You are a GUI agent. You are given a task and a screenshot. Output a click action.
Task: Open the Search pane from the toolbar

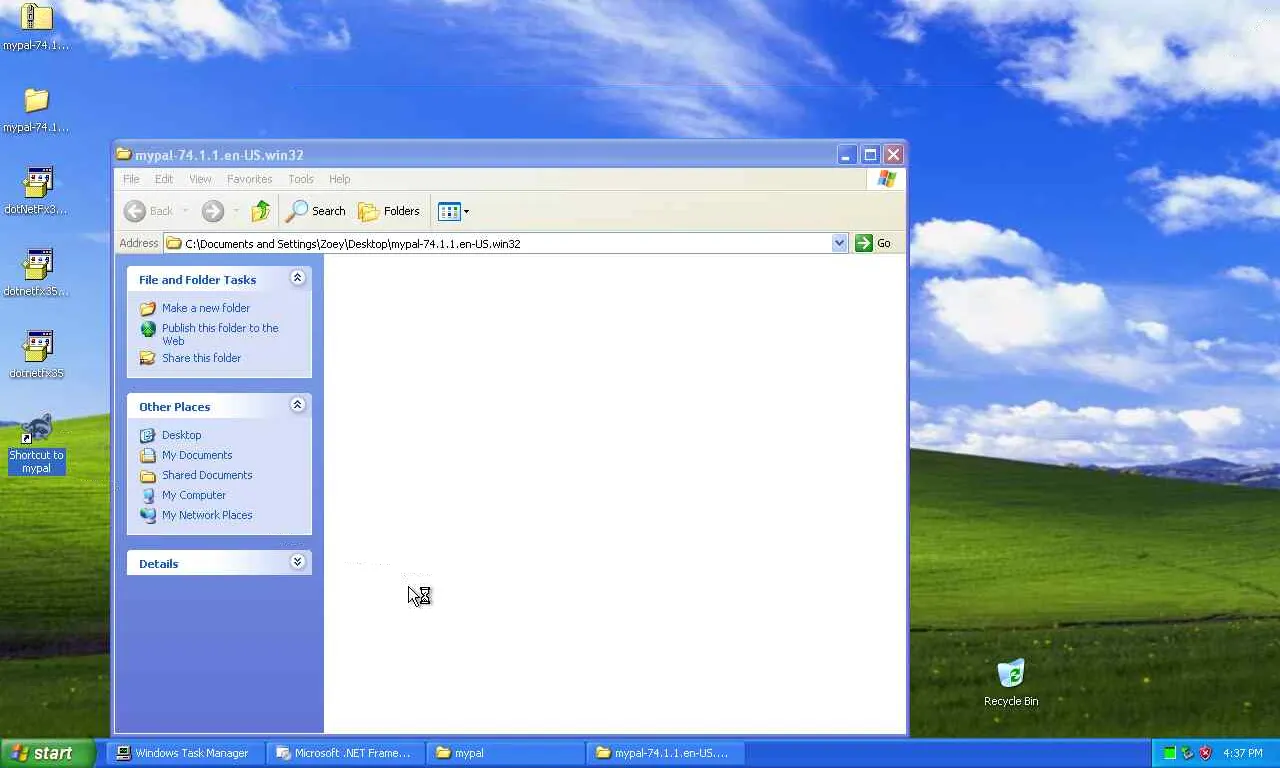[x=315, y=211]
